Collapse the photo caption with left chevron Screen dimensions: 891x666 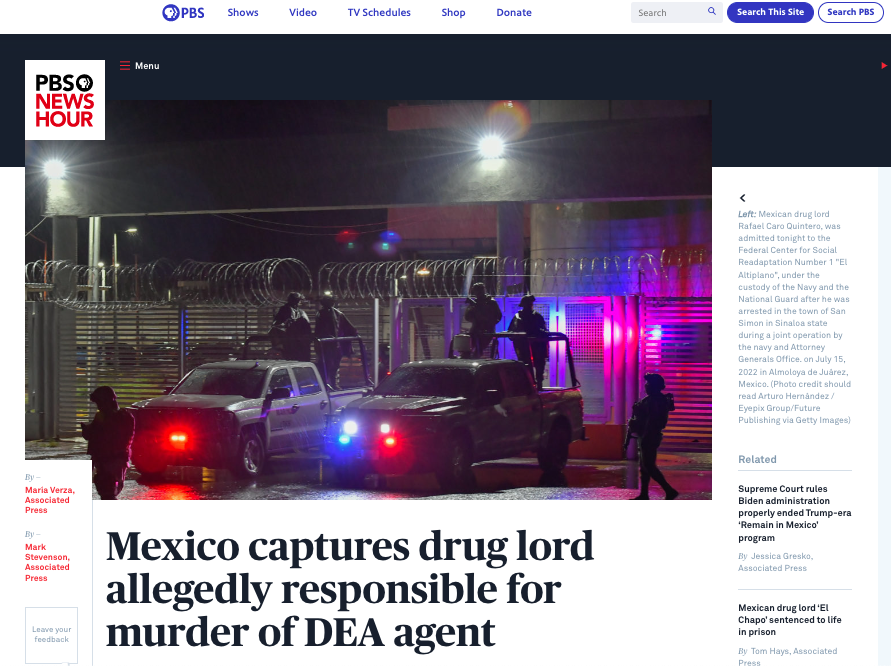(x=742, y=198)
